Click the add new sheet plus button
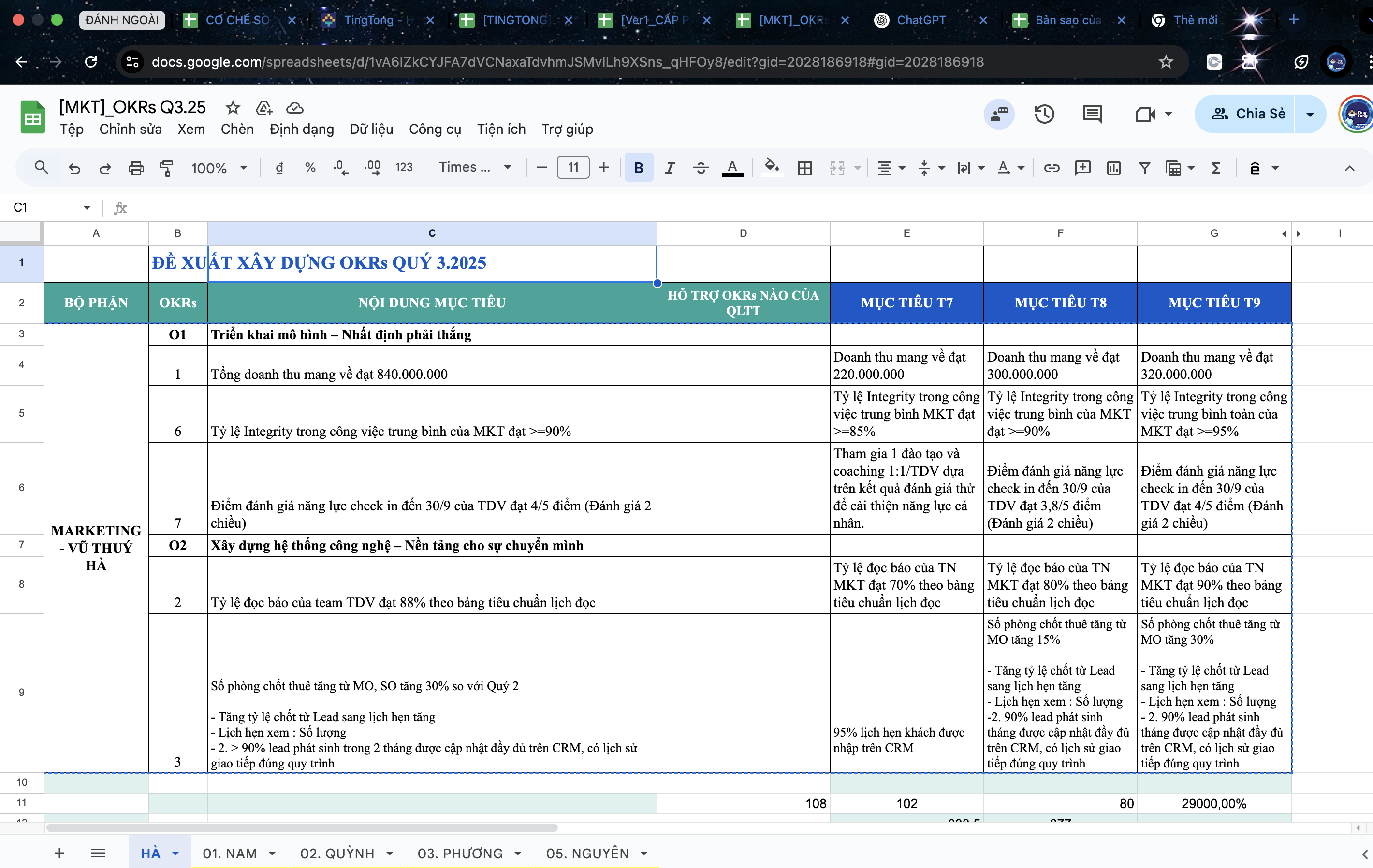The image size is (1373, 868). 59,853
